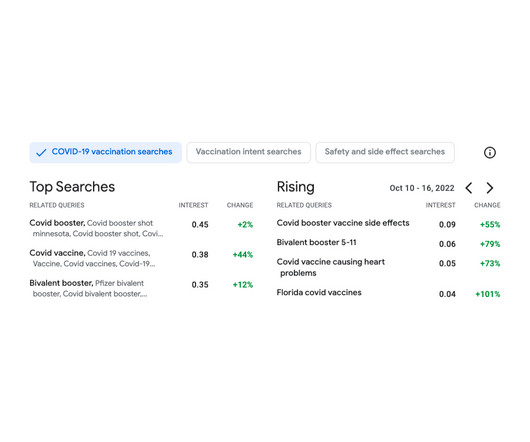Click Rising heading
The image size is (530, 442).
[295, 187]
